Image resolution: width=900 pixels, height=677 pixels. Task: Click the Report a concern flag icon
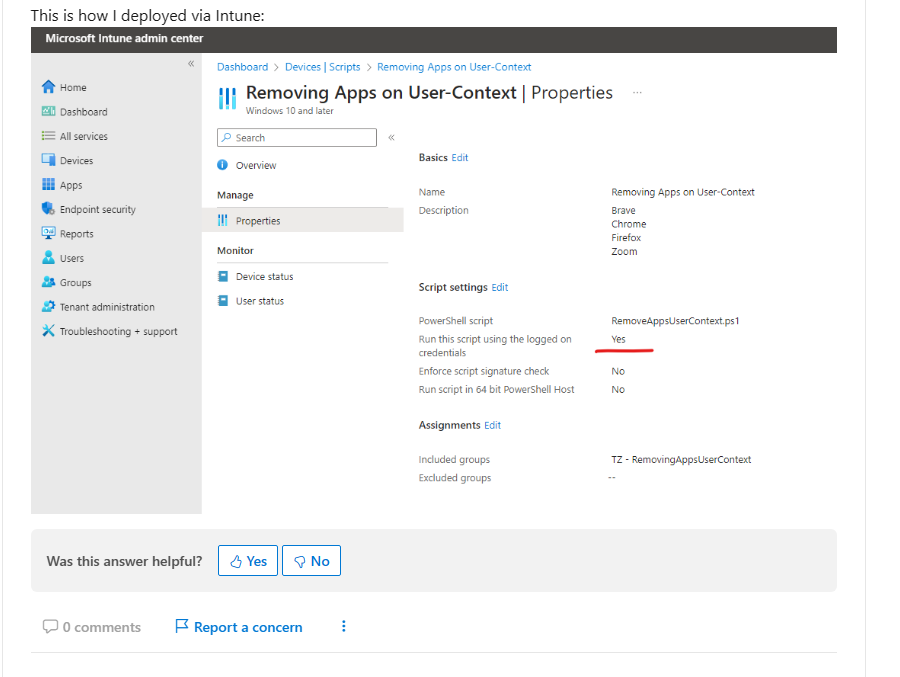(181, 626)
